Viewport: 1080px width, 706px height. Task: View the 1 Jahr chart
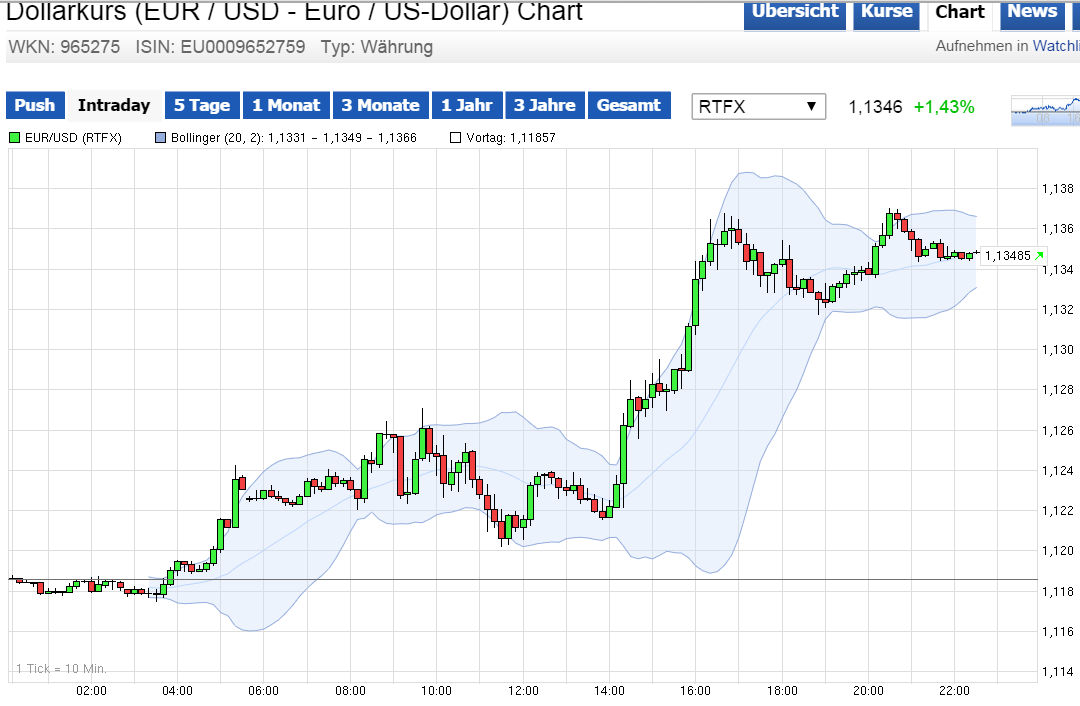coord(467,105)
